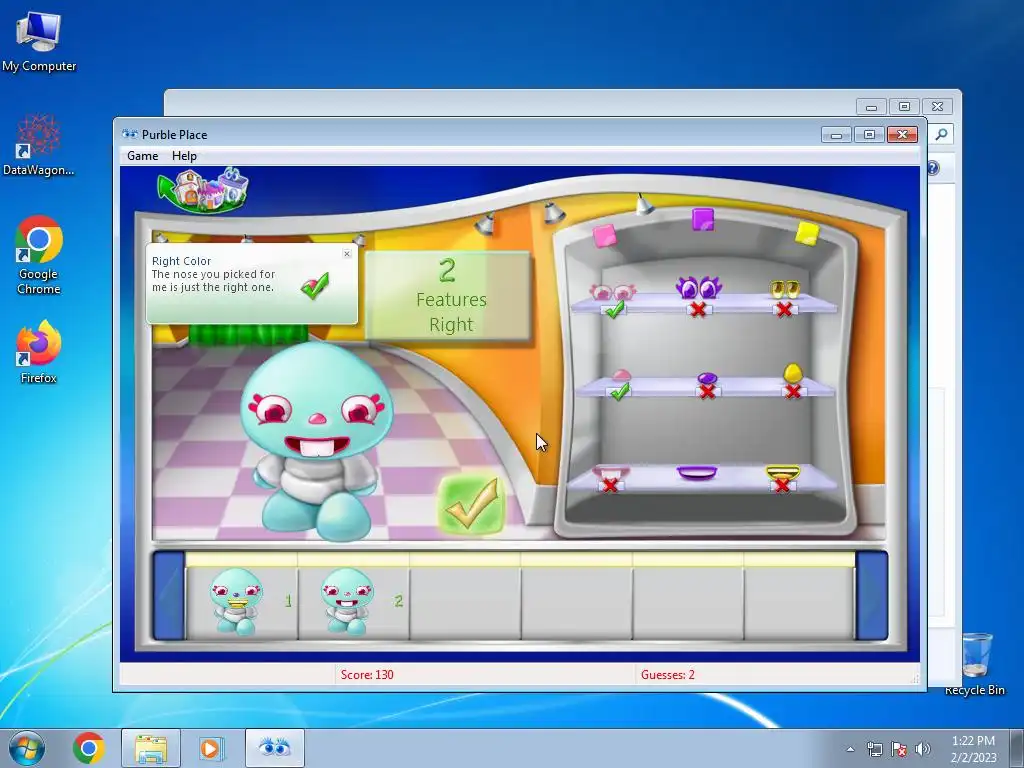Pick the purple nose on middle shelf

point(707,378)
